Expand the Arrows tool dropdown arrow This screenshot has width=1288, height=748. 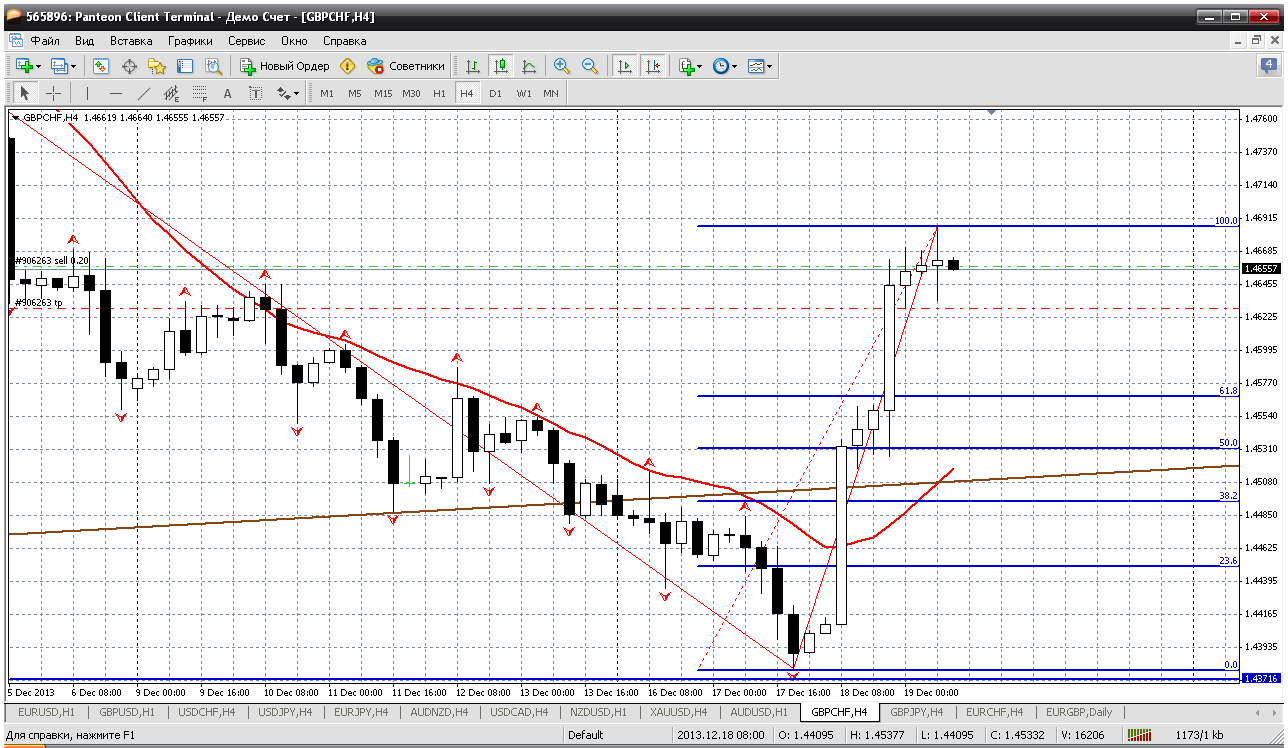coord(296,93)
